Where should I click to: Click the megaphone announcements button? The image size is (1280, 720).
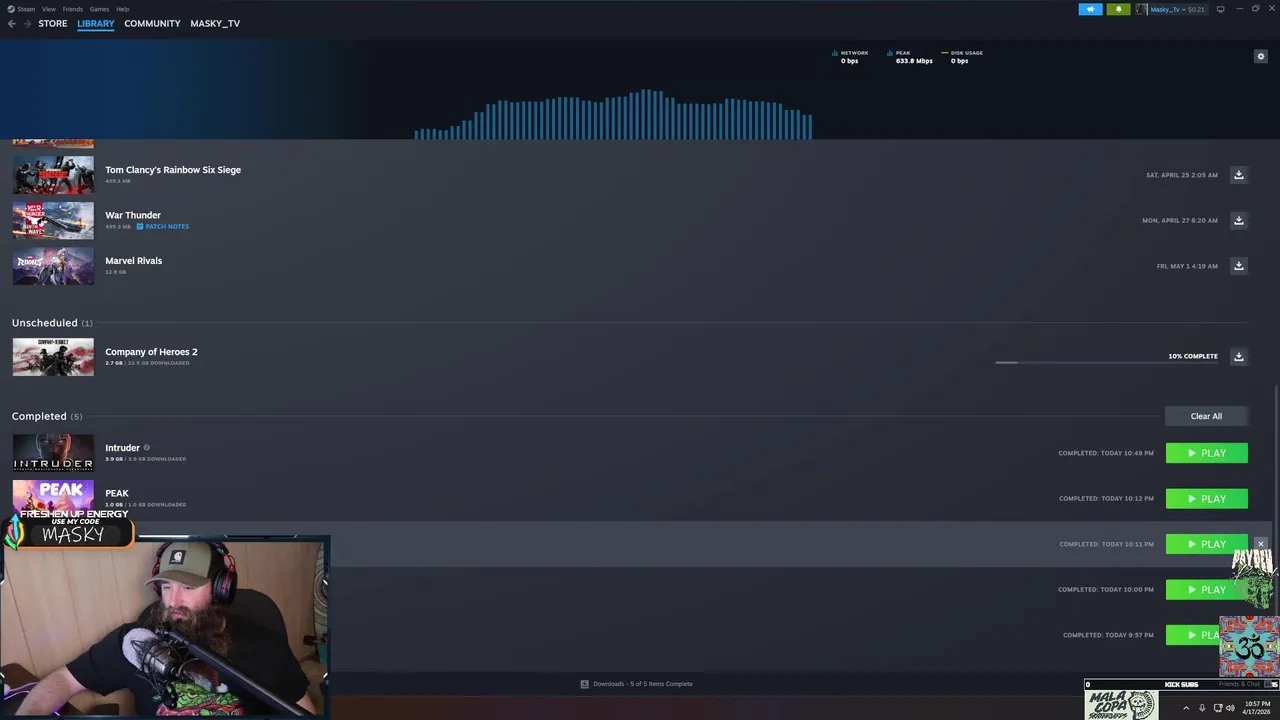tap(1090, 9)
